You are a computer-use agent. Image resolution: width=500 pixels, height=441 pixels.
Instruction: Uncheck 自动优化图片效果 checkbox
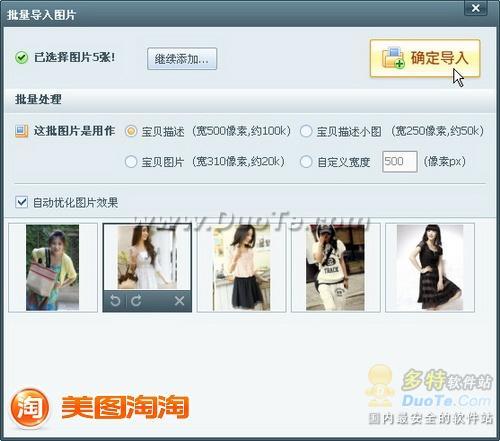(x=22, y=202)
